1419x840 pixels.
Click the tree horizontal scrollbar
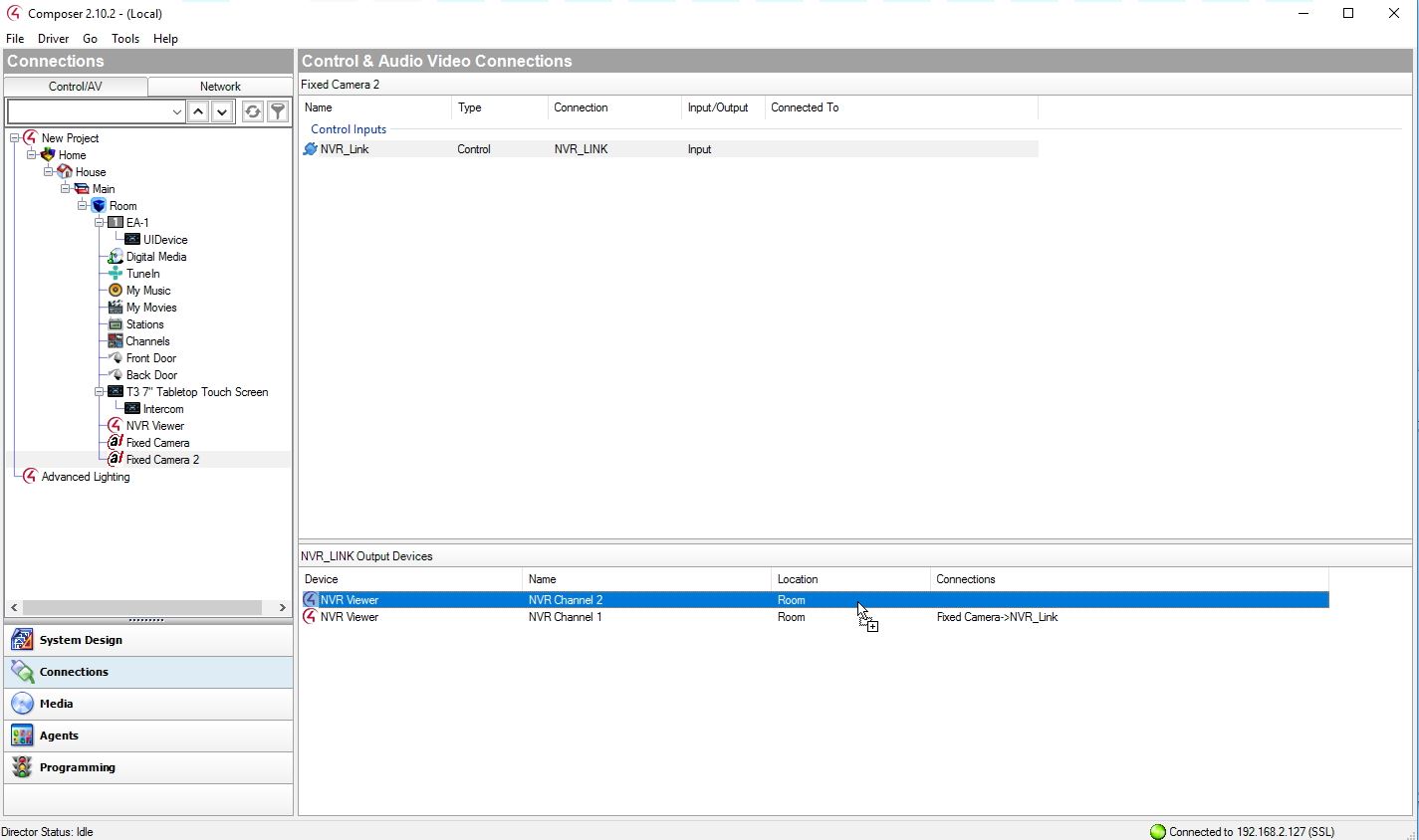click(x=142, y=607)
